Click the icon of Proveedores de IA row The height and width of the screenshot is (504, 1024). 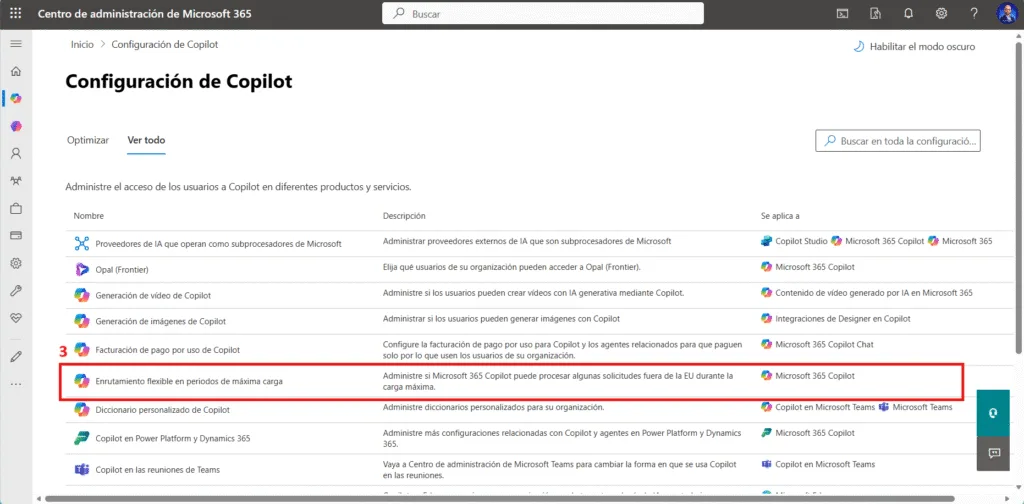[82, 244]
